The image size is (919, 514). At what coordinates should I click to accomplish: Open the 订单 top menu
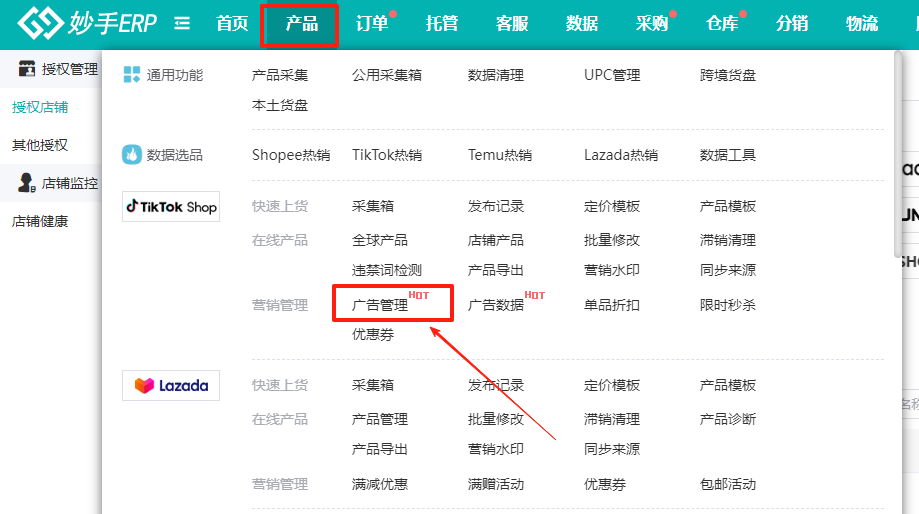tap(372, 23)
